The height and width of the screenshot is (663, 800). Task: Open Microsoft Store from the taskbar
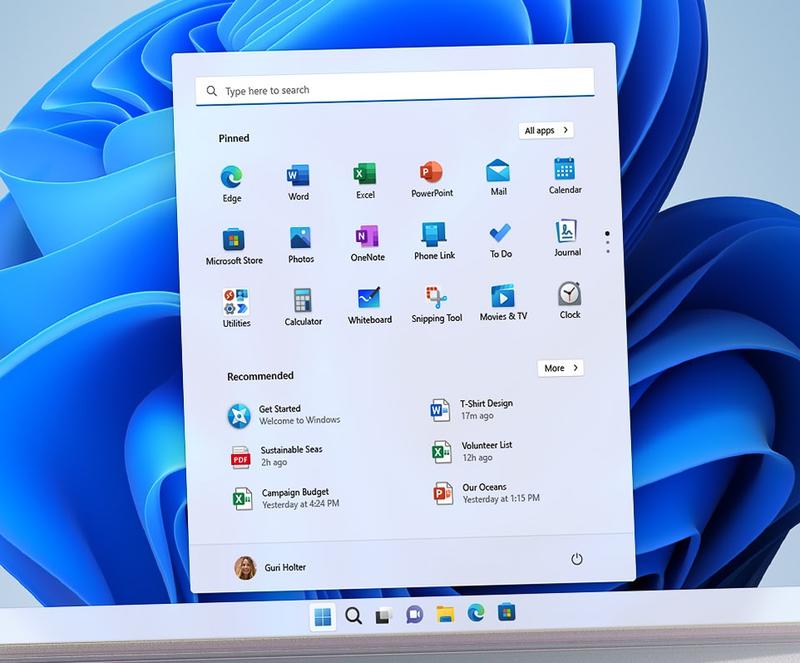tap(507, 612)
